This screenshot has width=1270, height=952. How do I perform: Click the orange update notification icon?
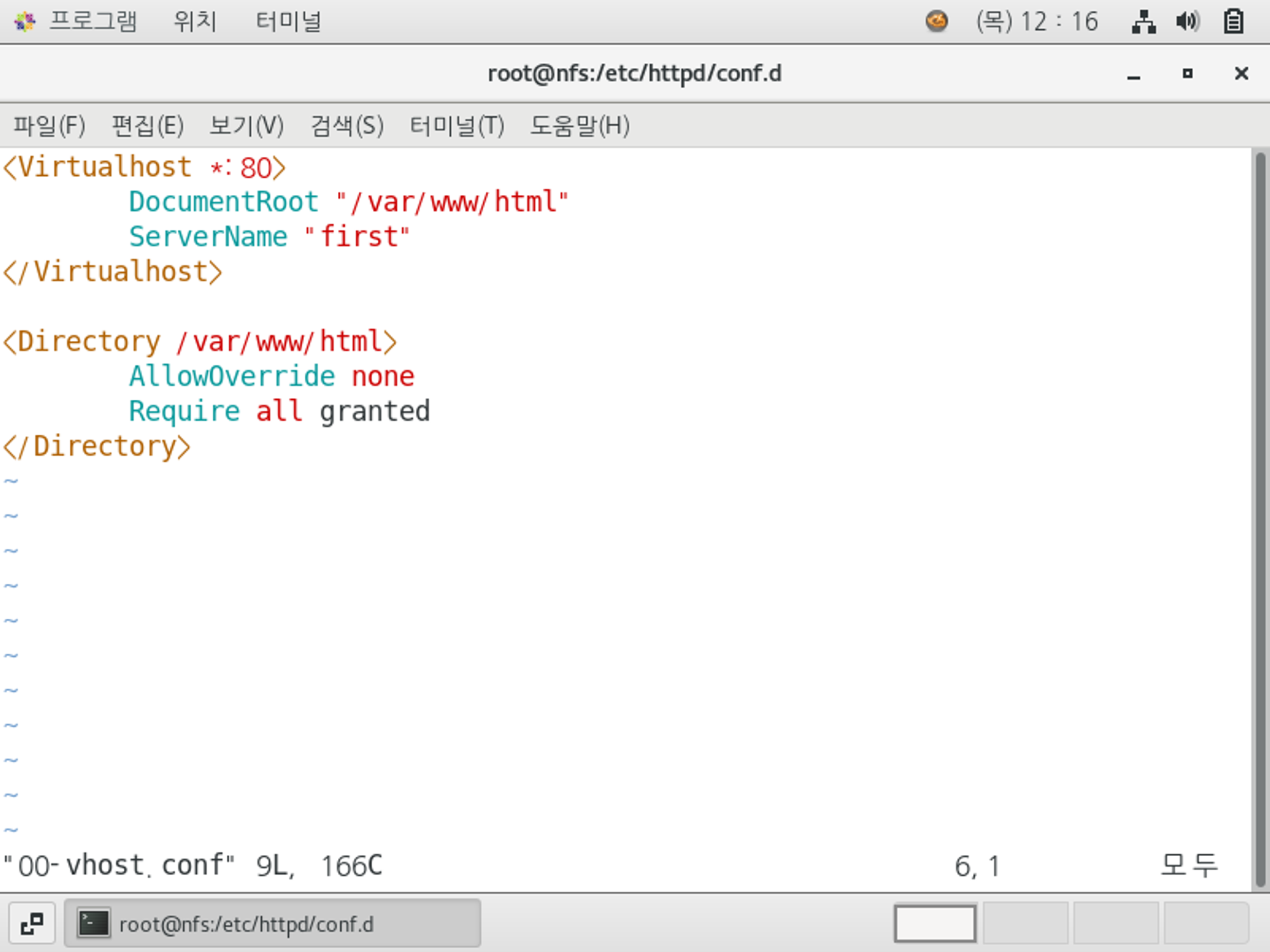tap(937, 22)
